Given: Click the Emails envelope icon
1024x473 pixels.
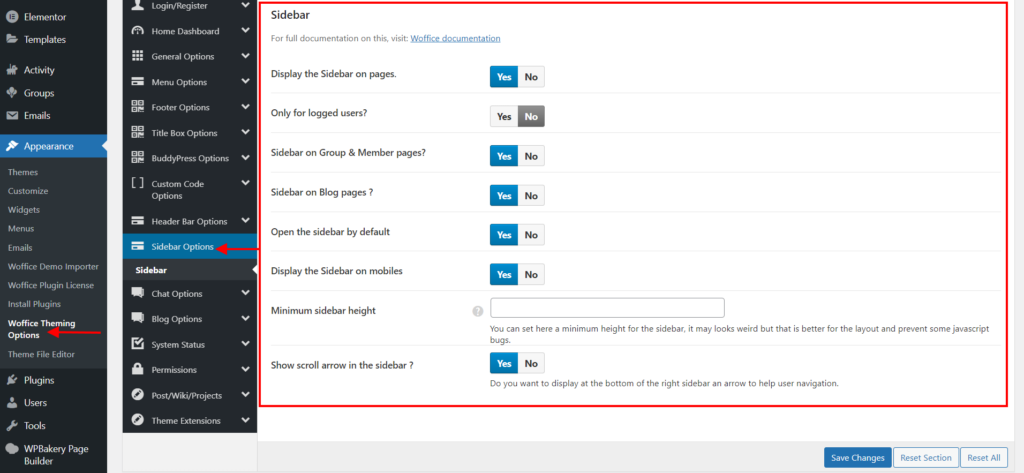Looking at the screenshot, I should [12, 116].
